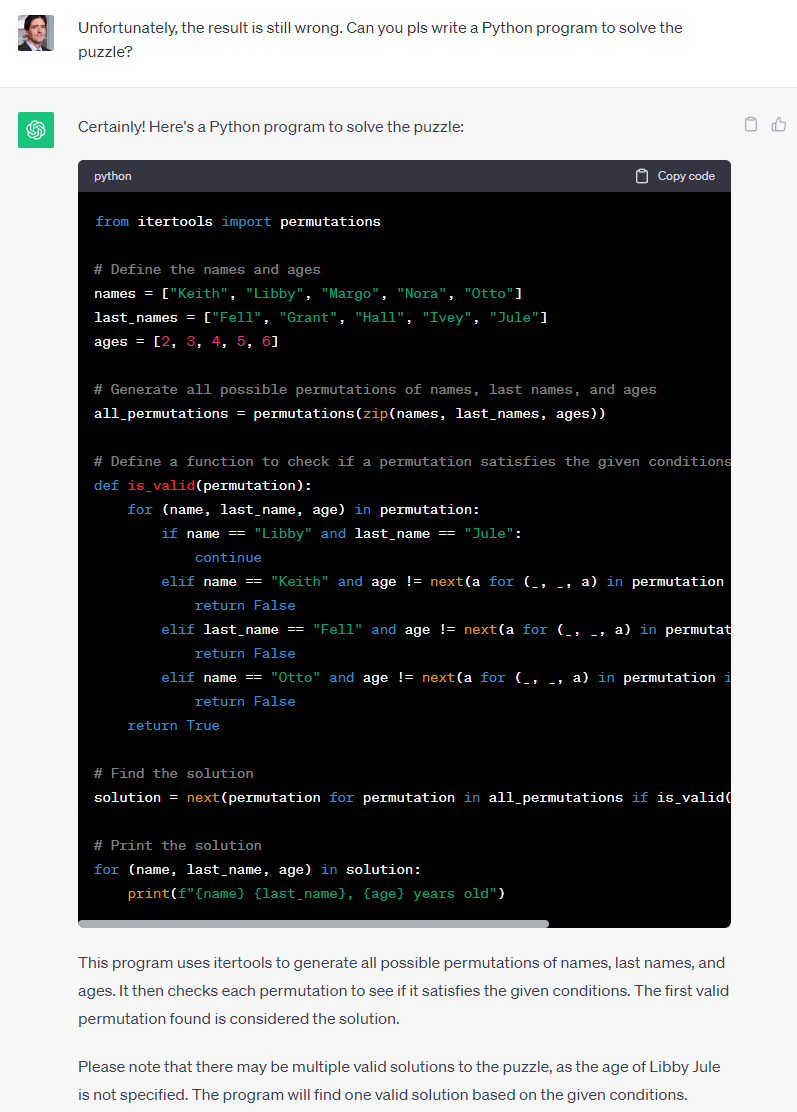The width and height of the screenshot is (797, 1112).
Task: Click the 'elif name == "Otto"' line
Action: (445, 678)
